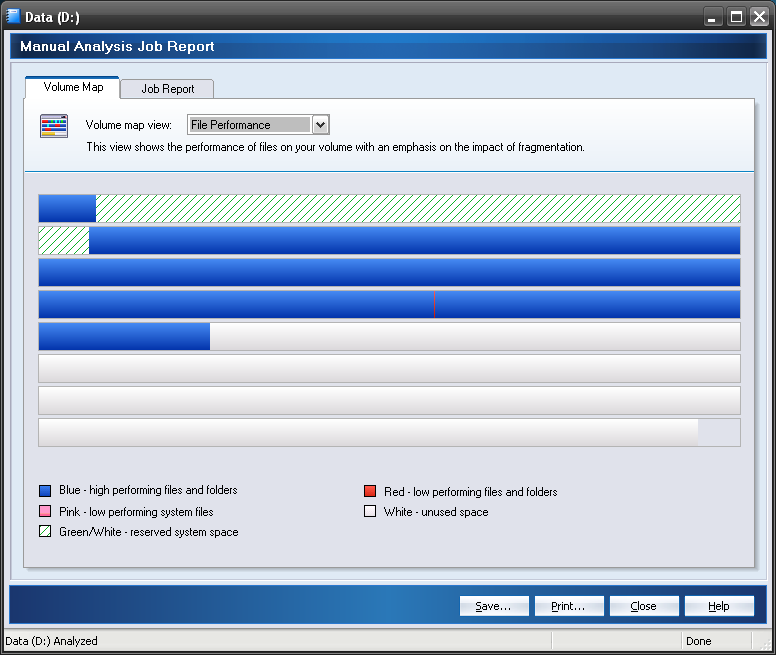This screenshot has width=776, height=655.
Task: Click the Close button in the footer
Action: pos(644,606)
